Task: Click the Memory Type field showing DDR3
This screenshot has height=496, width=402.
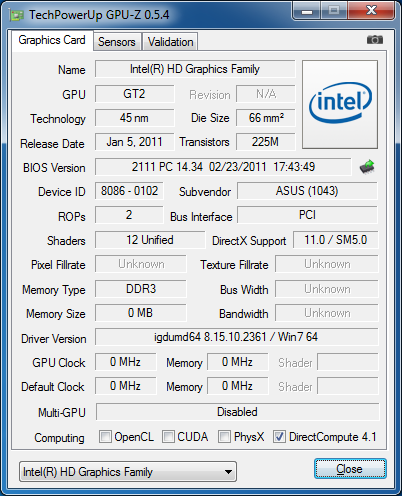Action: [141, 289]
